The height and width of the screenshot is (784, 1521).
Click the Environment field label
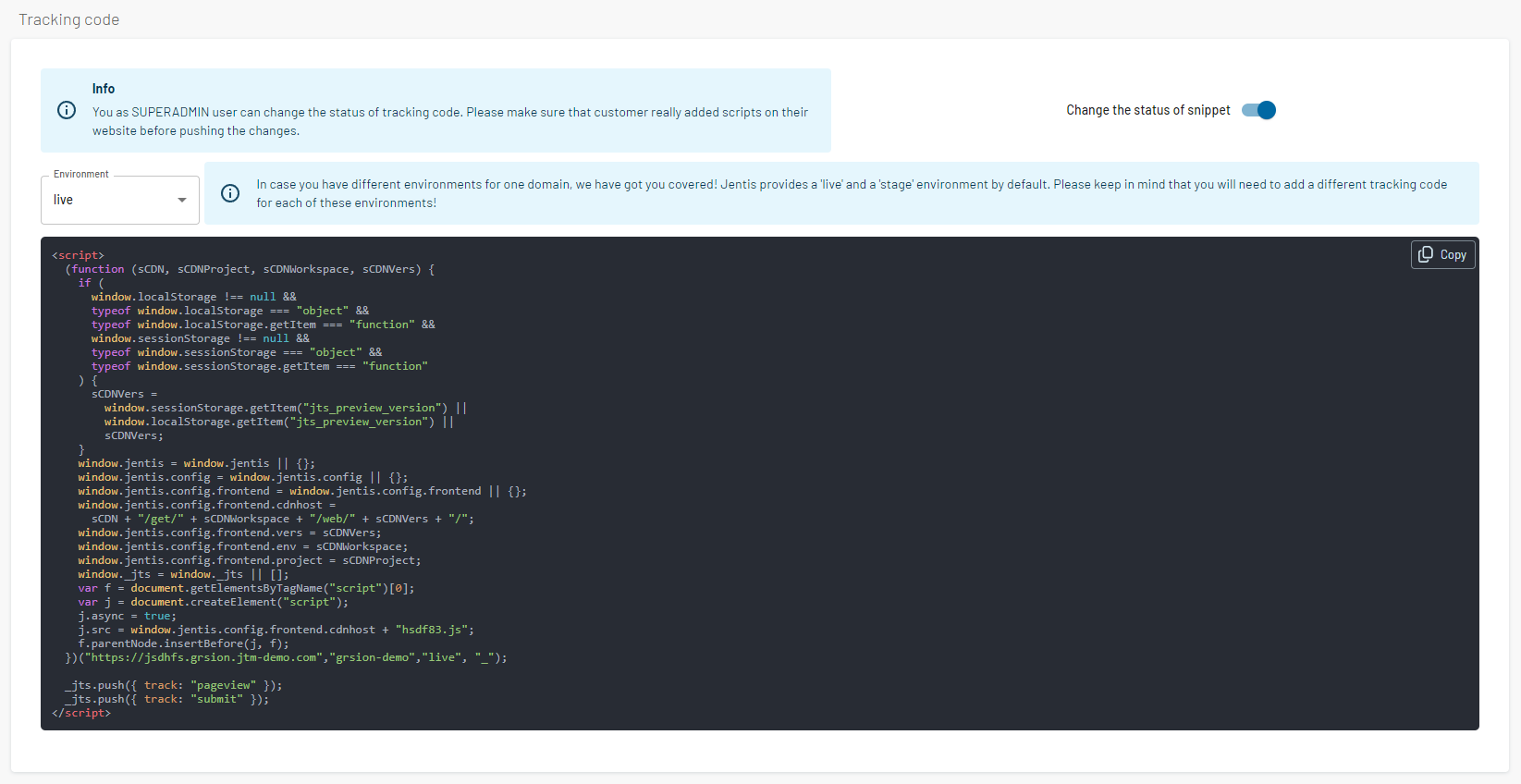[x=81, y=174]
